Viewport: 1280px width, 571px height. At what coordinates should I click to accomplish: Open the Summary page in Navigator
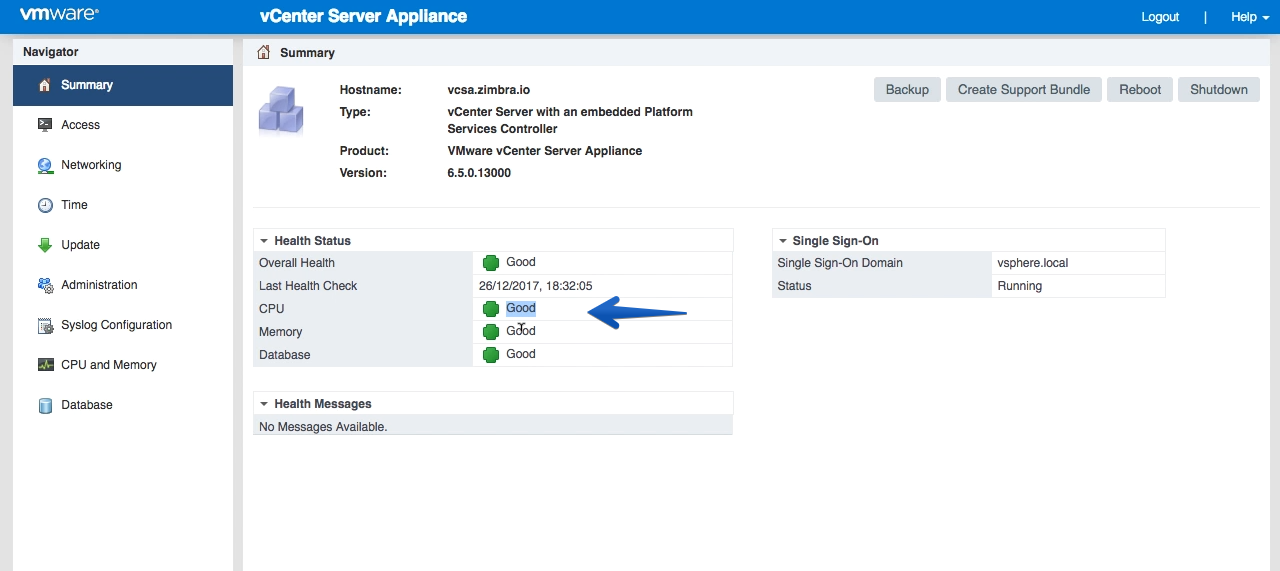(123, 85)
